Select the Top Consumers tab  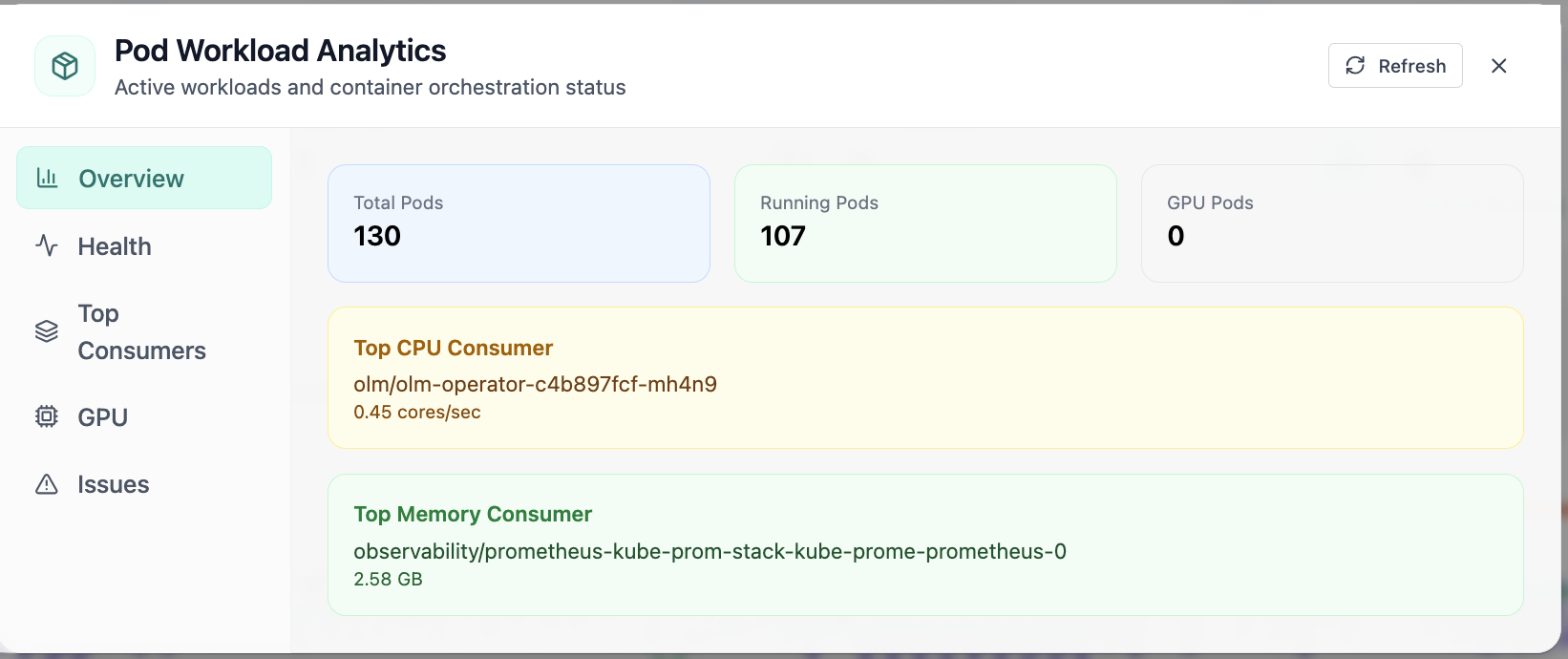click(144, 331)
